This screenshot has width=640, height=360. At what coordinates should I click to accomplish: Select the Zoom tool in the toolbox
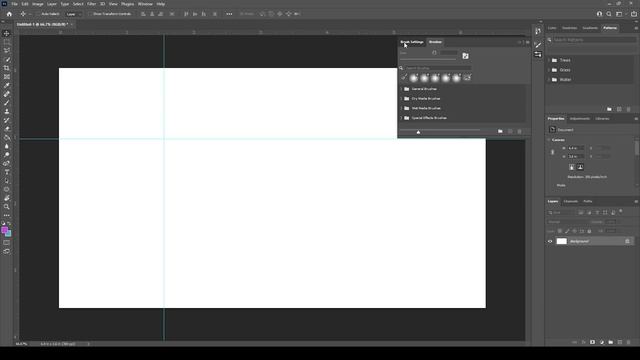pyautogui.click(x=7, y=207)
